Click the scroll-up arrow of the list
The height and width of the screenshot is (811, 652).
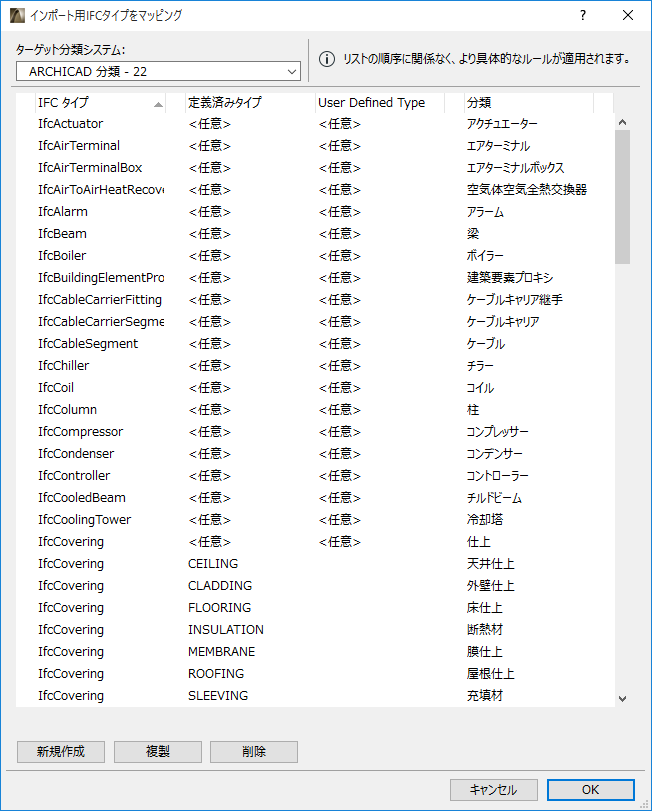(x=623, y=122)
